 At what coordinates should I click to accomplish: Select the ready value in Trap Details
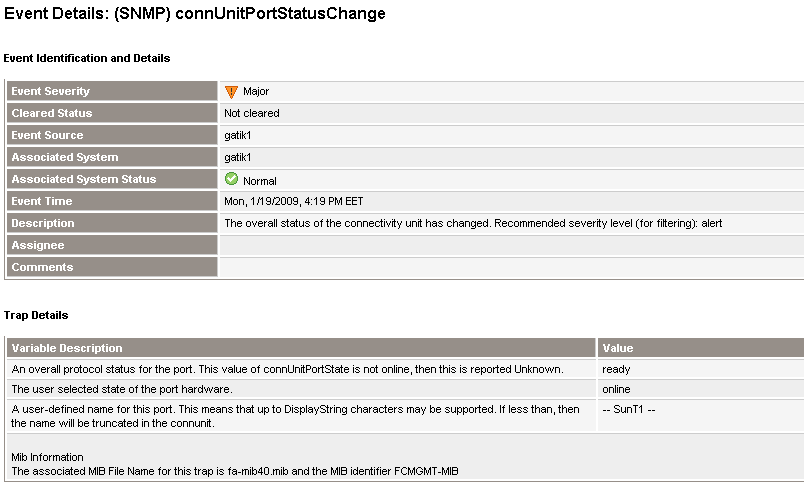616,369
